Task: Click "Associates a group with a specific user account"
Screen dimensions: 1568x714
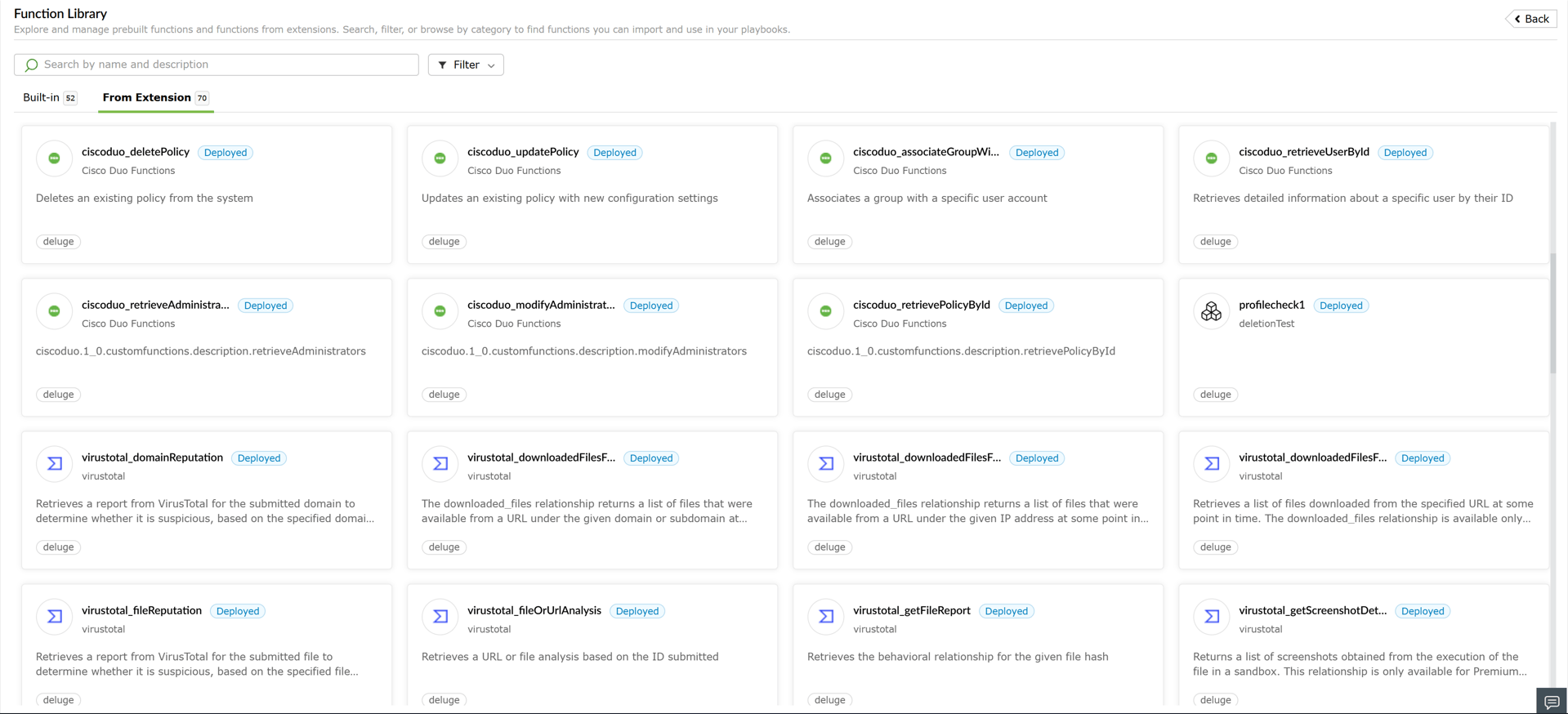Action: pyautogui.click(x=927, y=199)
